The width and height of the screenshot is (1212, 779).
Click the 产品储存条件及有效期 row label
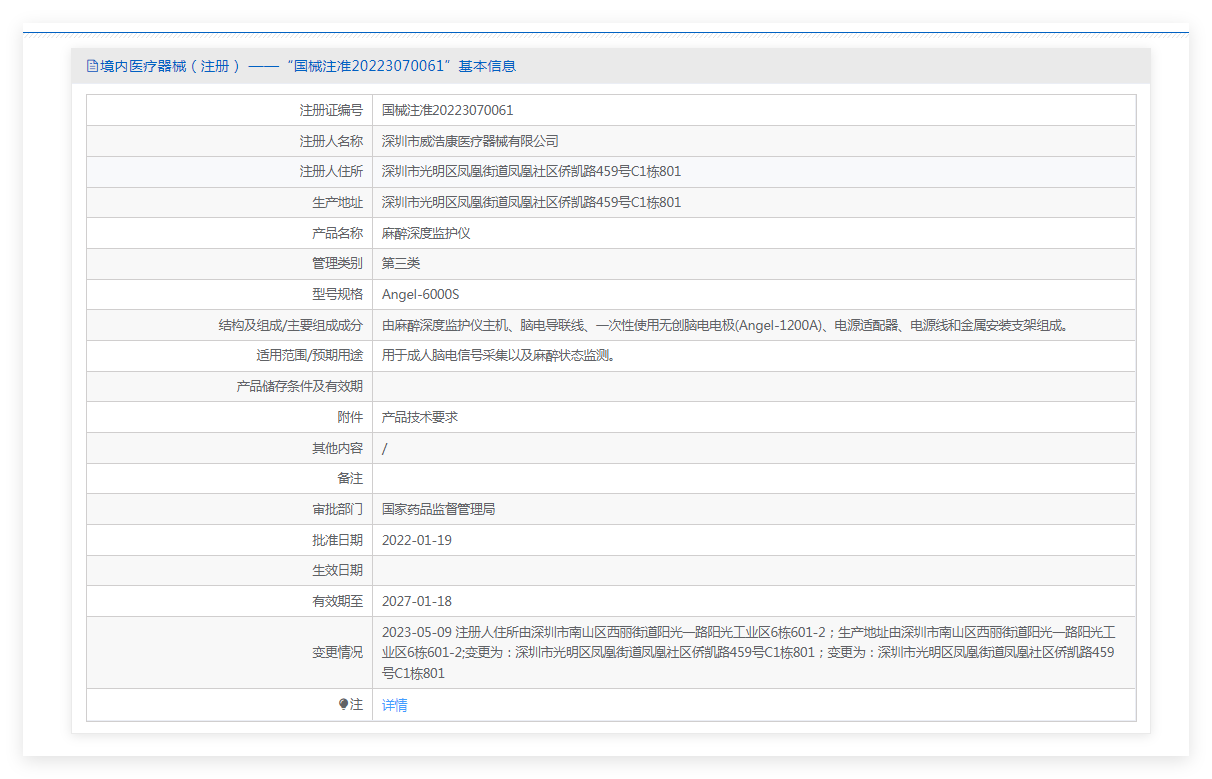(299, 386)
